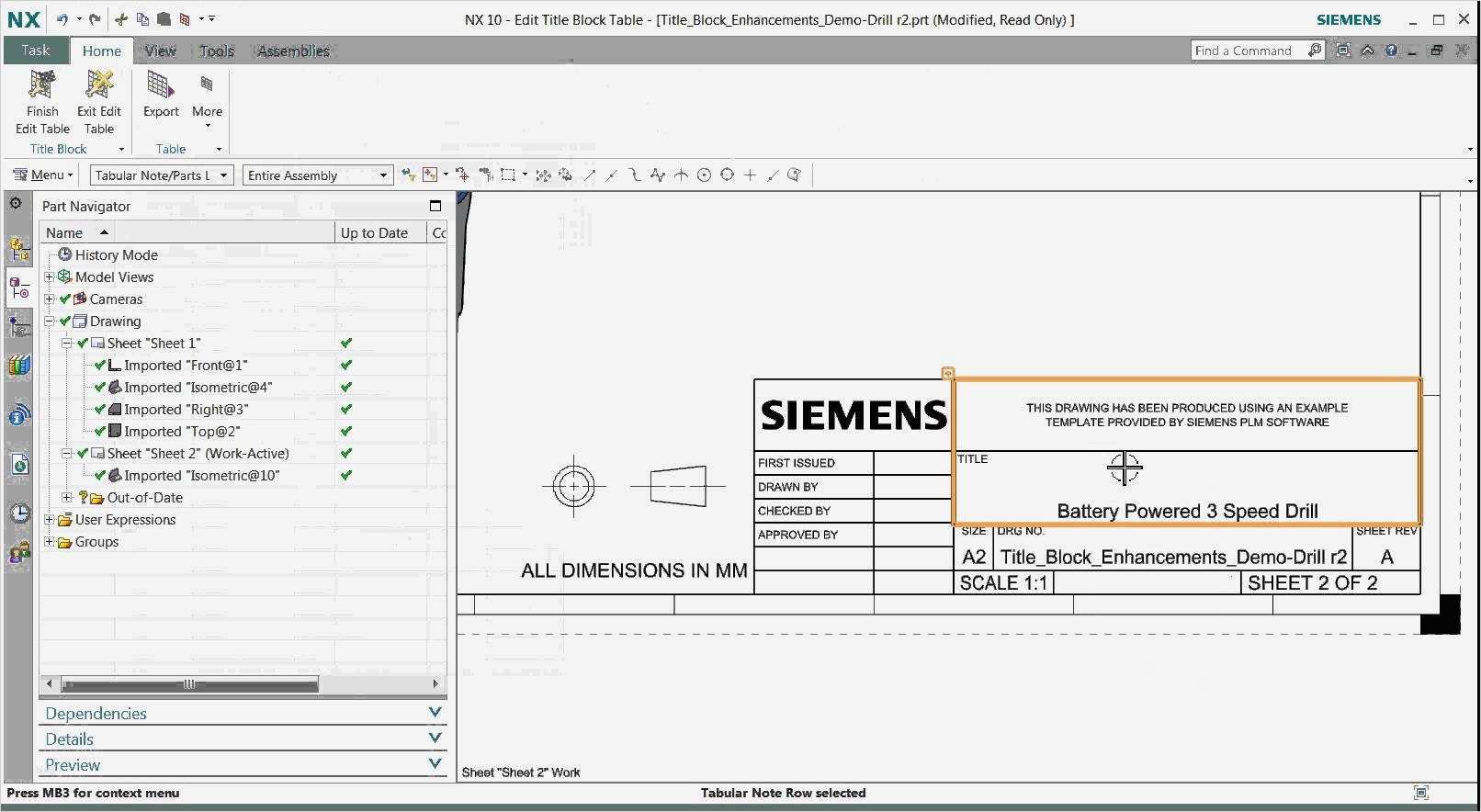Toggle checkmark for Imported "Right@3"
The height and width of the screenshot is (812, 1481).
pyautogui.click(x=100, y=409)
